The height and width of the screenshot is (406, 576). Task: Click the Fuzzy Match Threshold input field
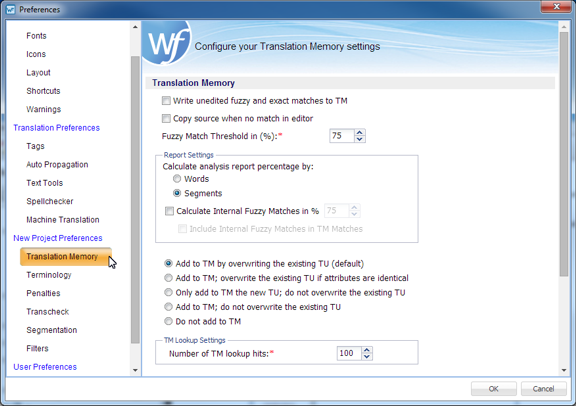[x=342, y=136]
